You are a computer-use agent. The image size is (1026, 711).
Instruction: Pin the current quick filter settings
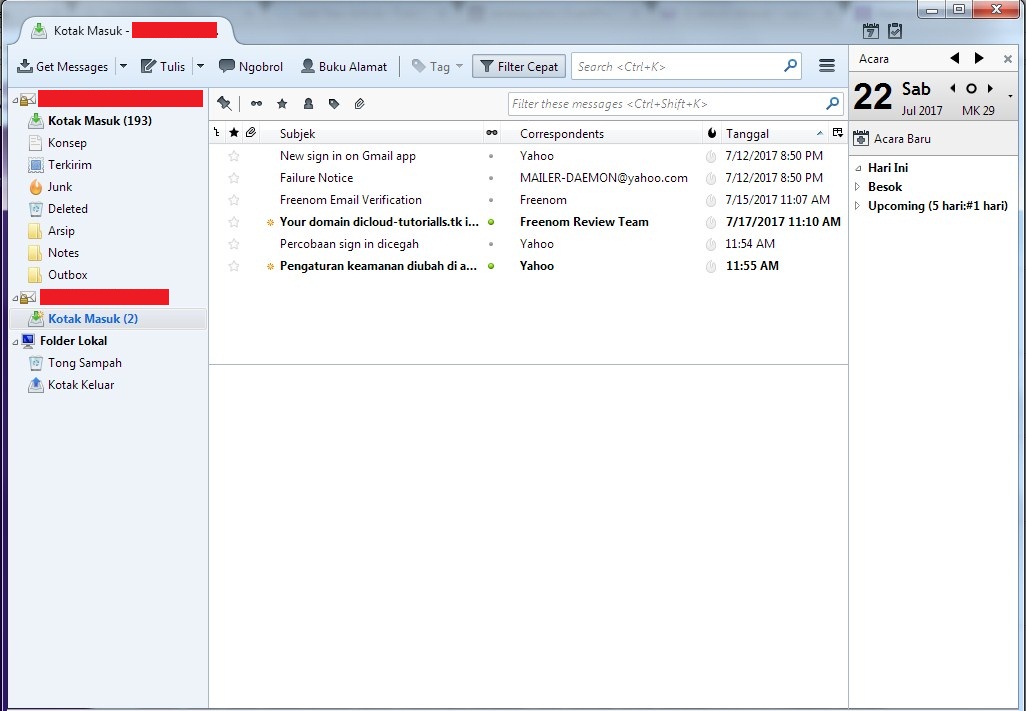tap(224, 103)
